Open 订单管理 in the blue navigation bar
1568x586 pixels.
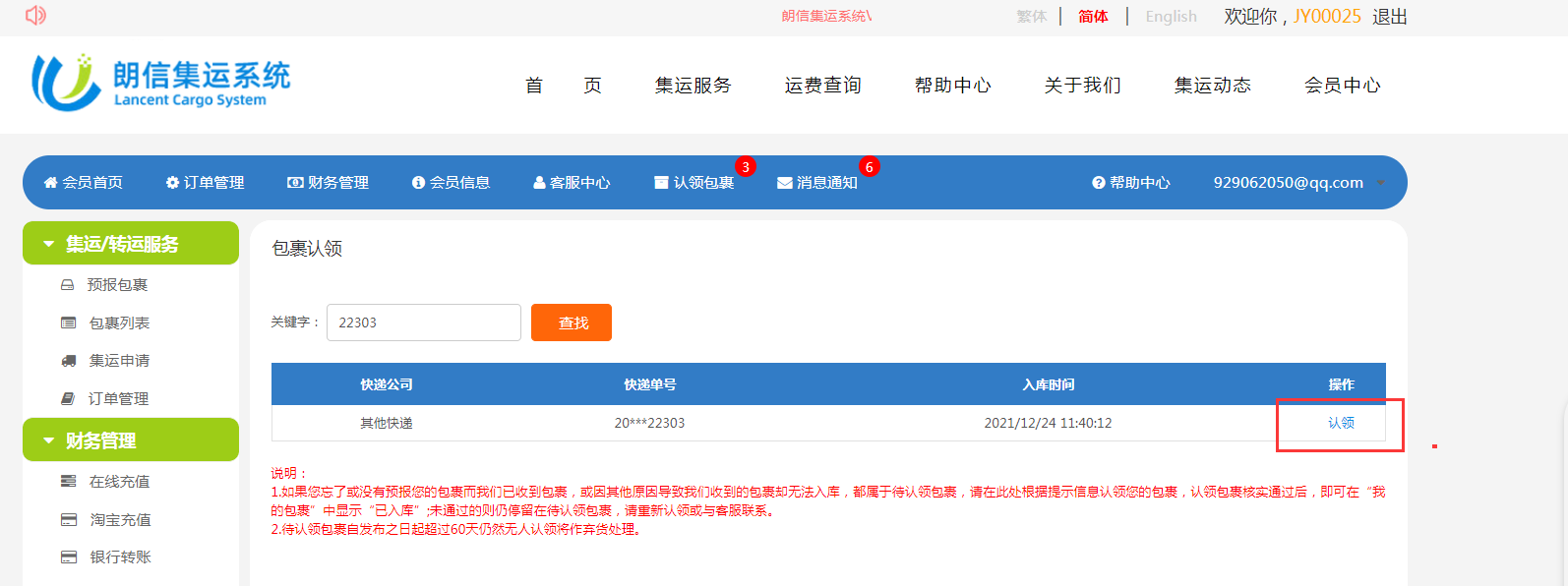click(x=205, y=183)
